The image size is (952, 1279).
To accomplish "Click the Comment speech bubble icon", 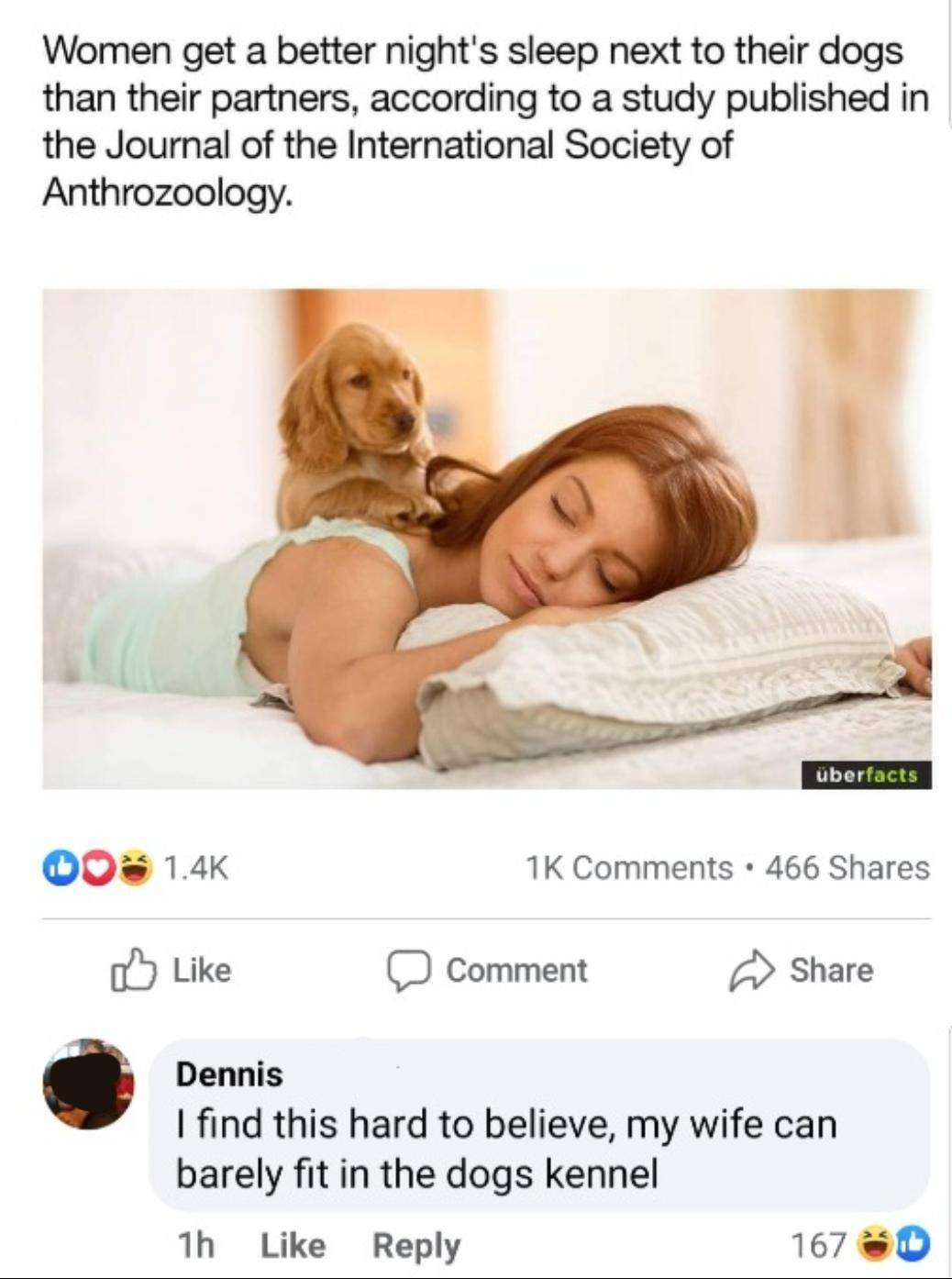I will pos(408,972).
